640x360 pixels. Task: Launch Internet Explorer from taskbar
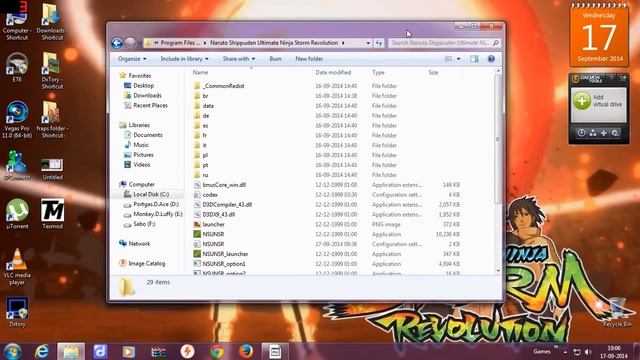click(x=42, y=351)
